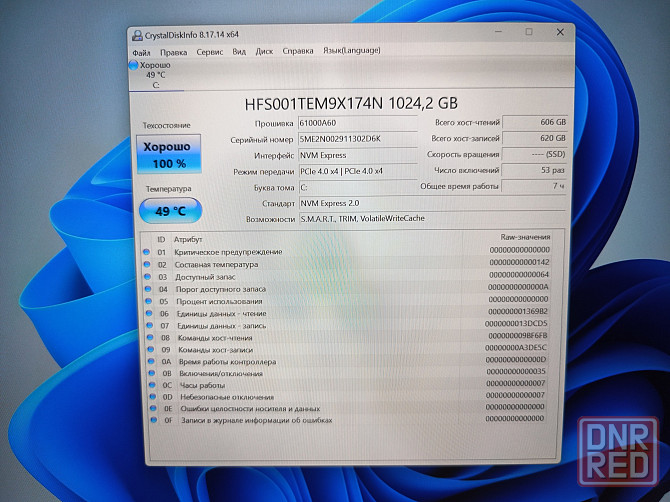Image resolution: width=670 pixels, height=502 pixels.
Task: Open the Диск menu
Action: [x=264, y=51]
